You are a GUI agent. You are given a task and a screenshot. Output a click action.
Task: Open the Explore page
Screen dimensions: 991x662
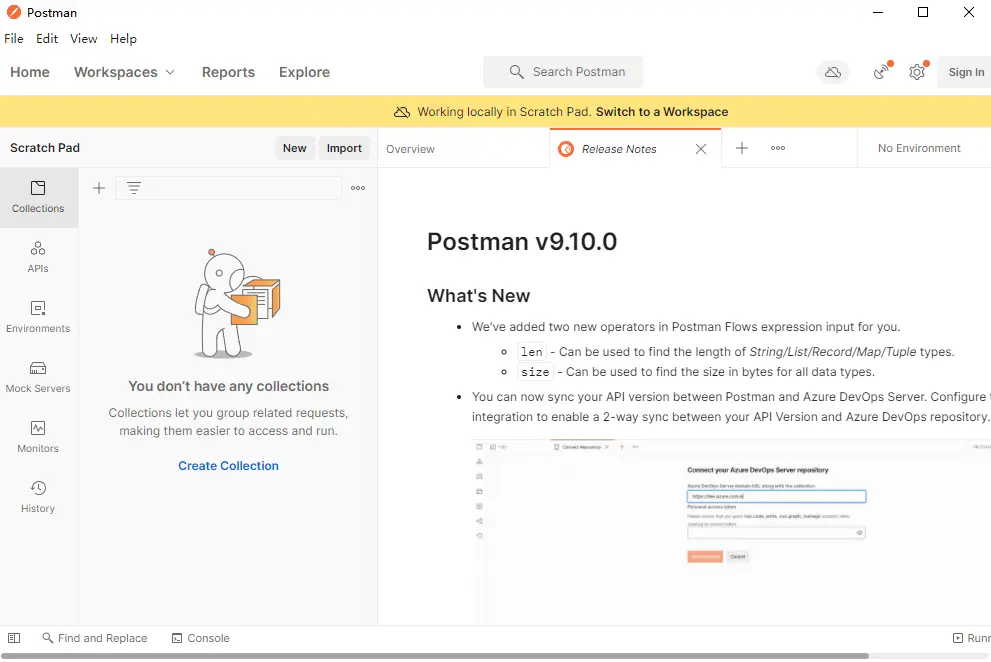pyautogui.click(x=304, y=72)
